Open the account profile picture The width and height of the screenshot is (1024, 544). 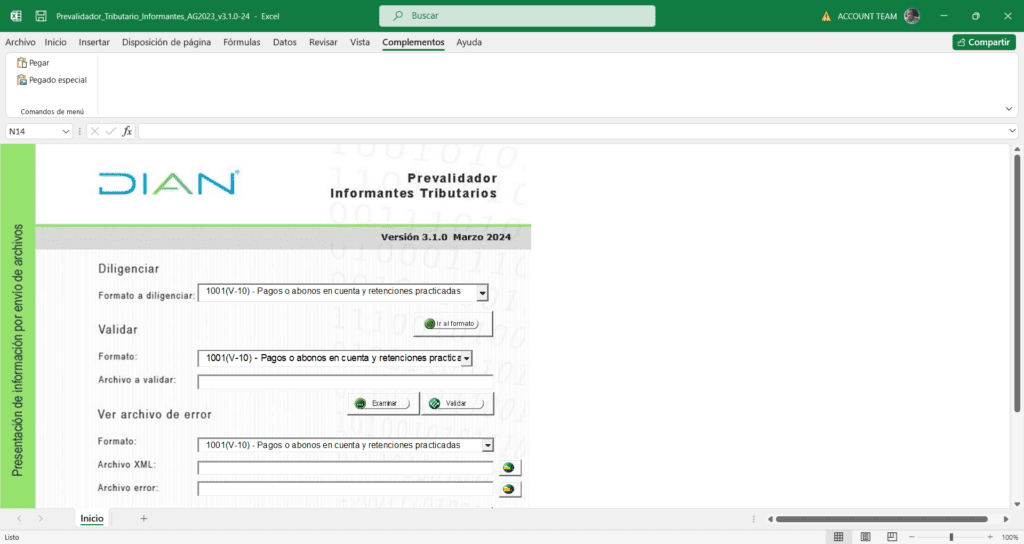912,16
